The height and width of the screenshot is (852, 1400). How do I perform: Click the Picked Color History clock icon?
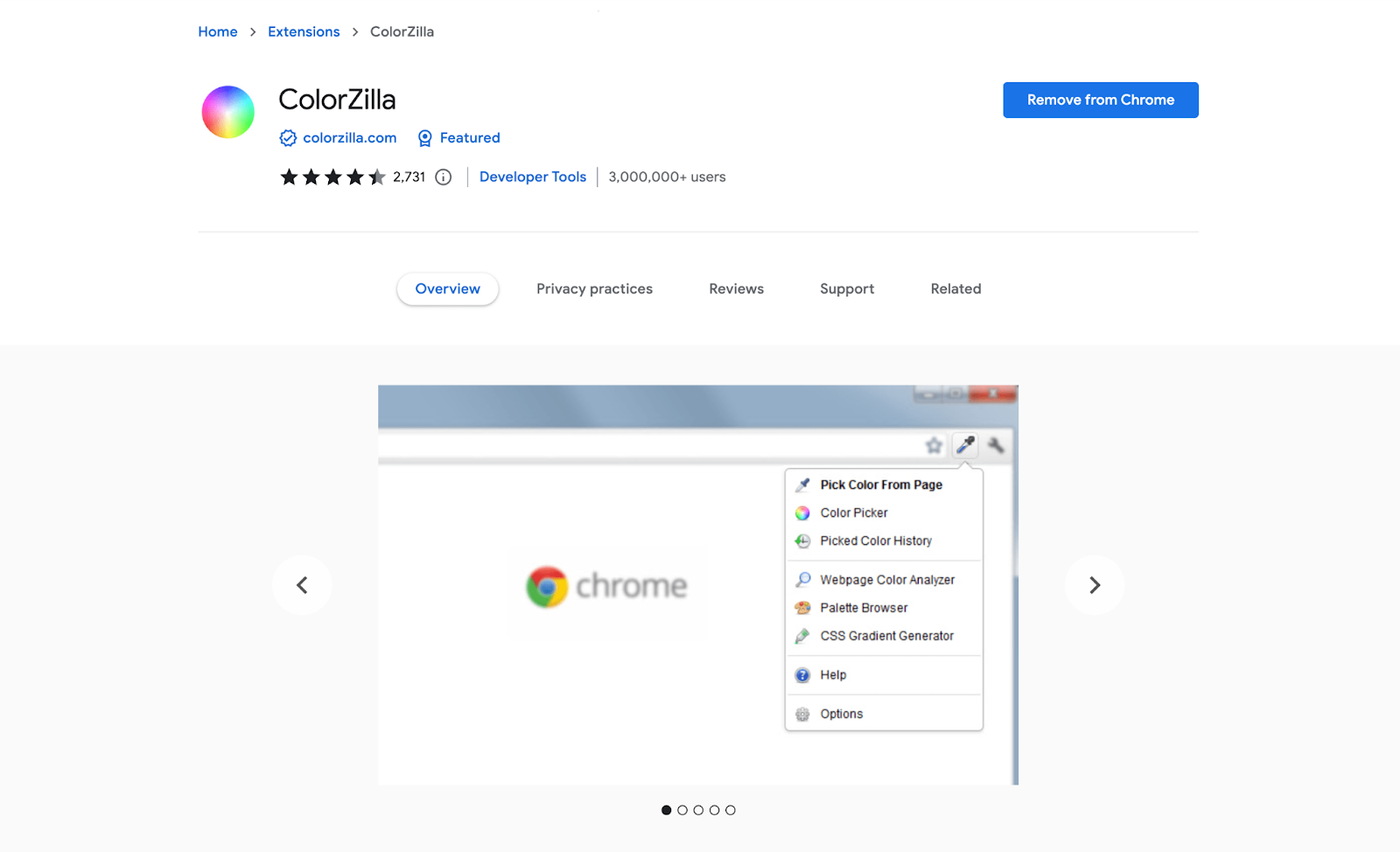point(802,541)
